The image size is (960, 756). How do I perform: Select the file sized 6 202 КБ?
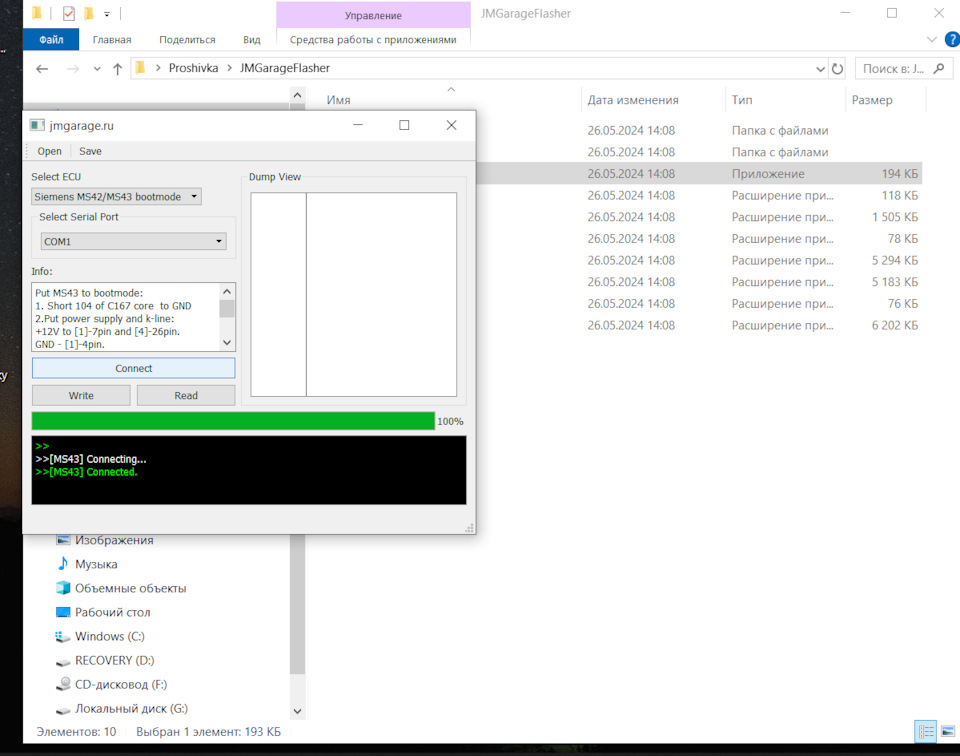[x=698, y=325]
